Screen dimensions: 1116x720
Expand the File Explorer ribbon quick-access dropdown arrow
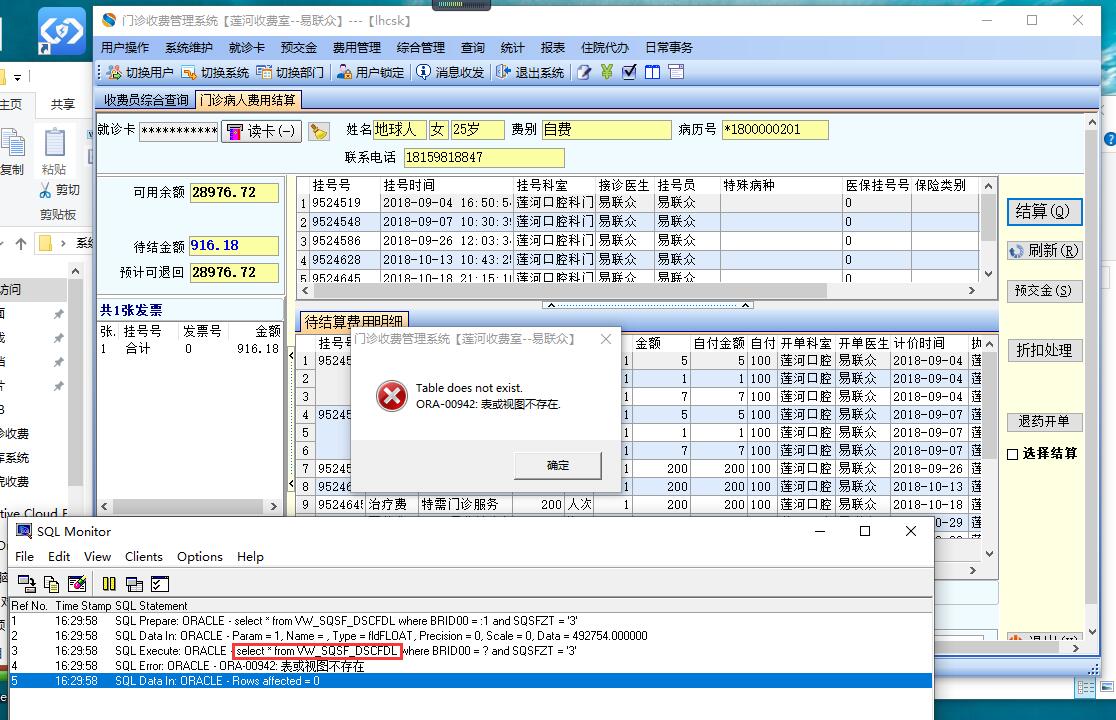point(17,78)
